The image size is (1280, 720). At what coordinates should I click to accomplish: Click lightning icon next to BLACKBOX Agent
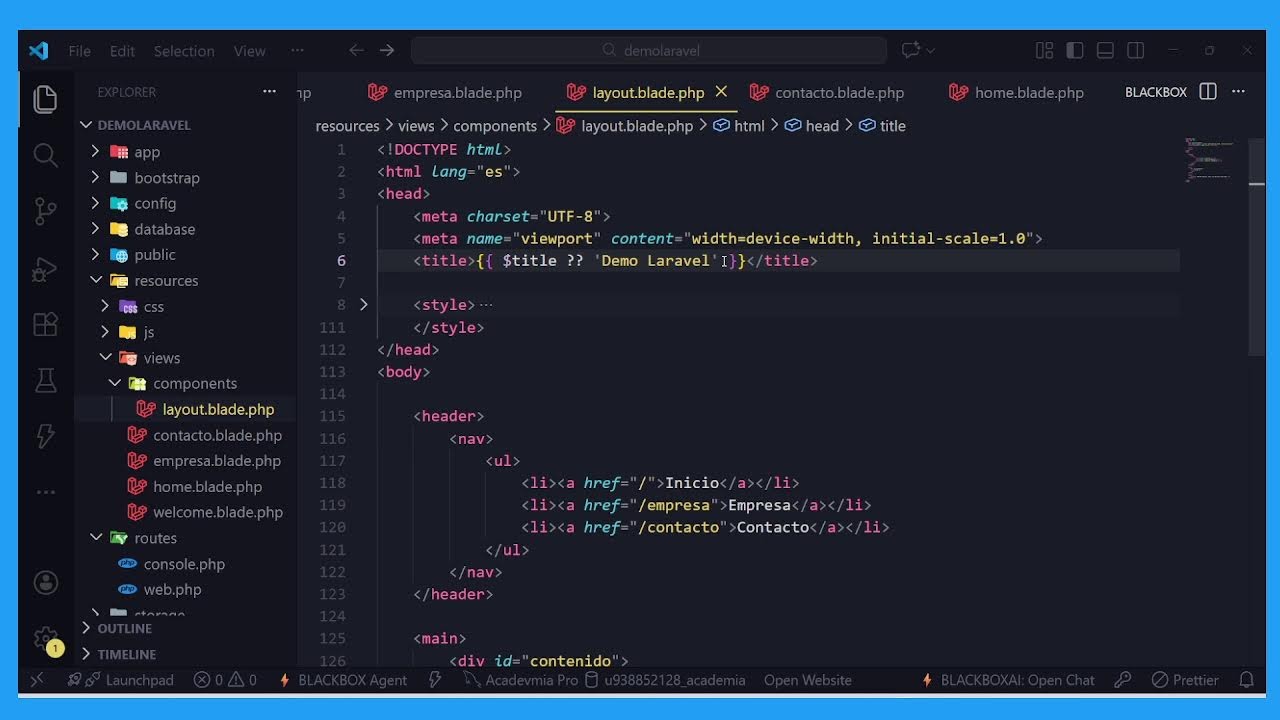coord(435,680)
